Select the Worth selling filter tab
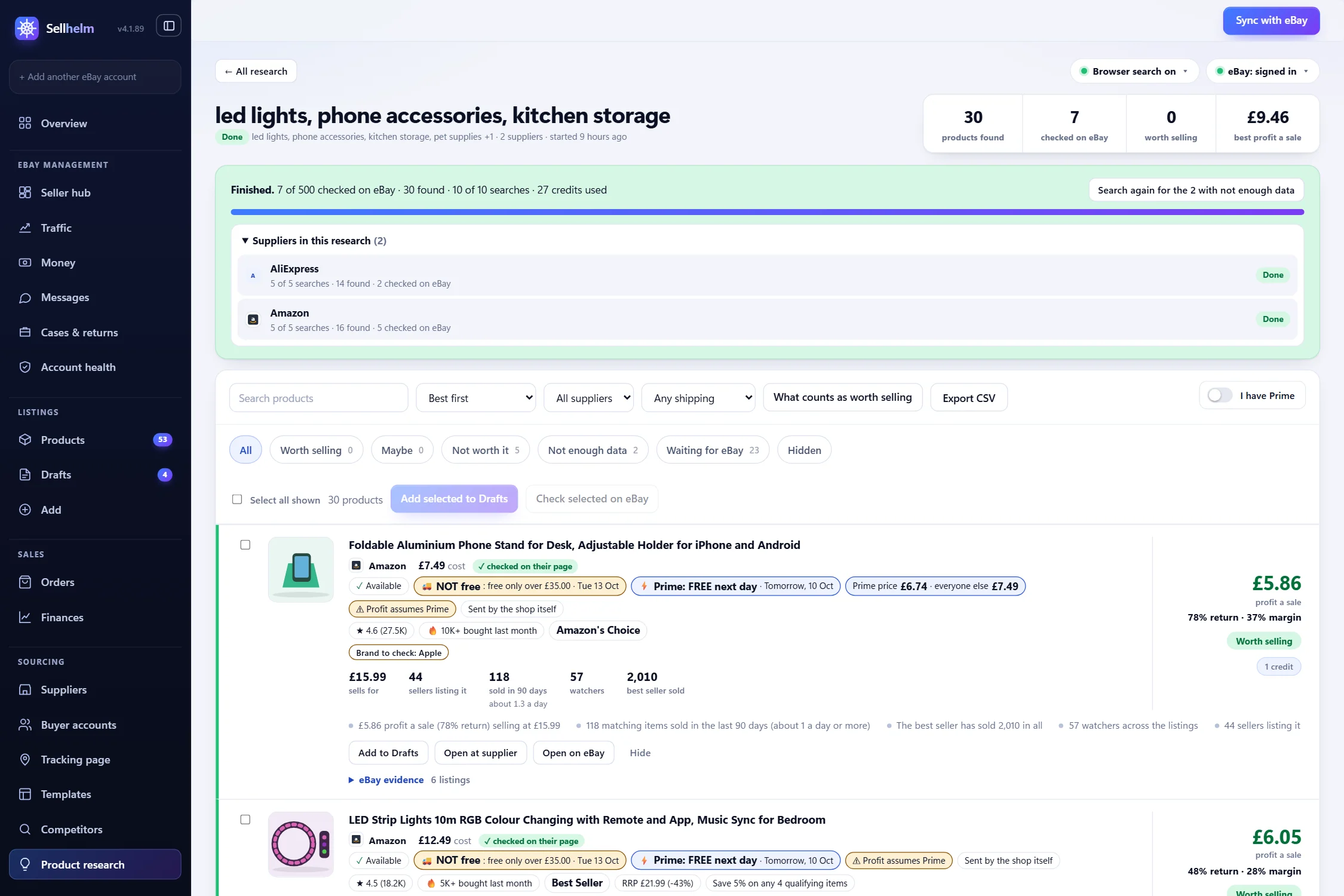Screen dimensions: 1344x896 (316, 450)
